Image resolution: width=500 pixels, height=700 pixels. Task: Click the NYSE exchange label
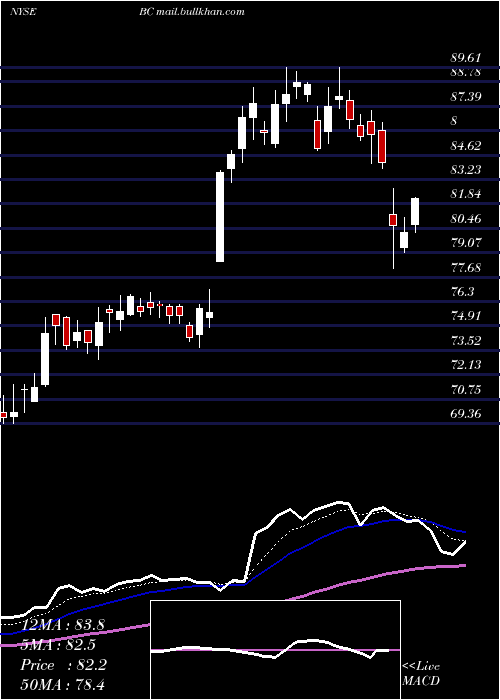click(x=22, y=12)
